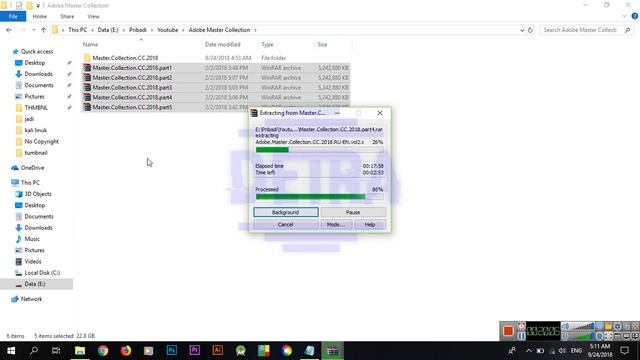Image resolution: width=640 pixels, height=360 pixels.
Task: Open WinRAR extraction Help
Action: [x=370, y=224]
